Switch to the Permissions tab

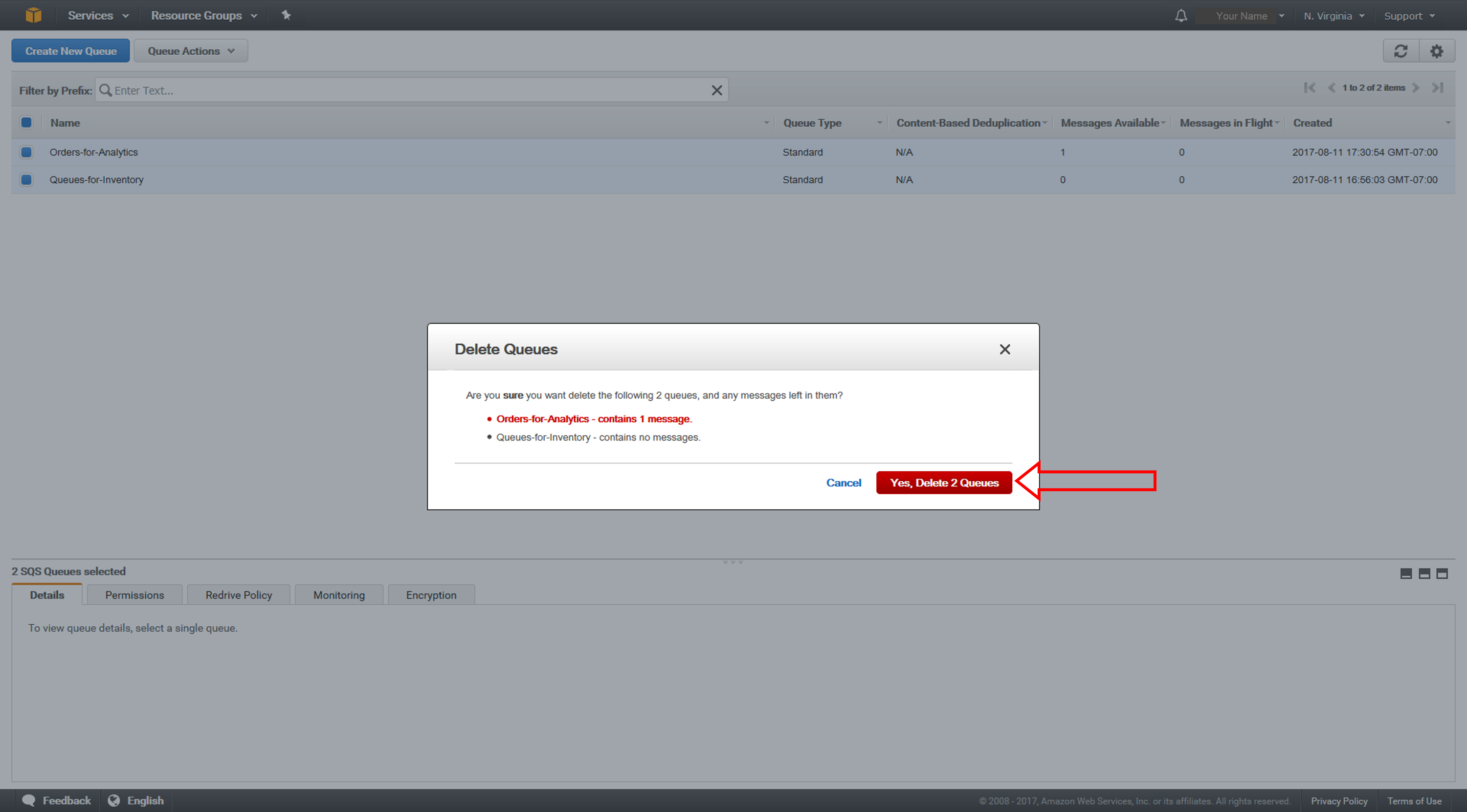click(134, 594)
